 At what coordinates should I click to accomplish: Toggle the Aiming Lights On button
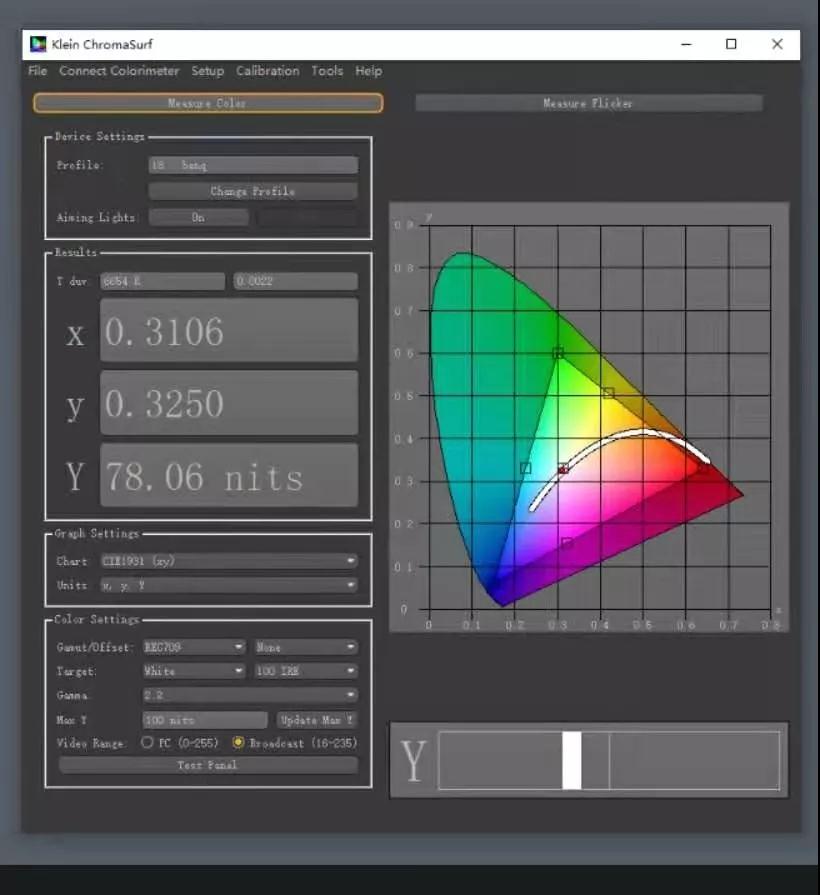(x=198, y=217)
